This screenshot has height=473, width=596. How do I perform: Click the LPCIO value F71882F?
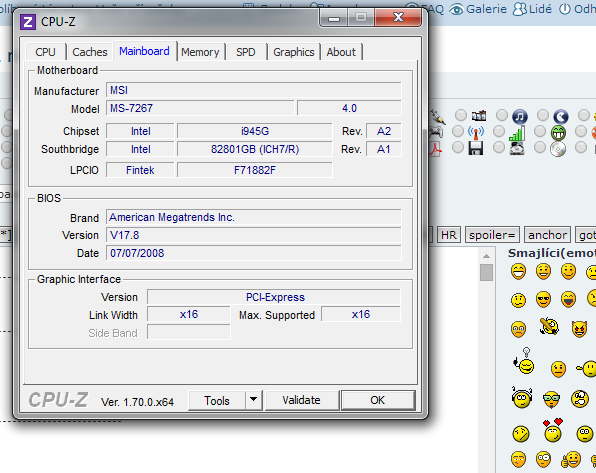[255, 170]
